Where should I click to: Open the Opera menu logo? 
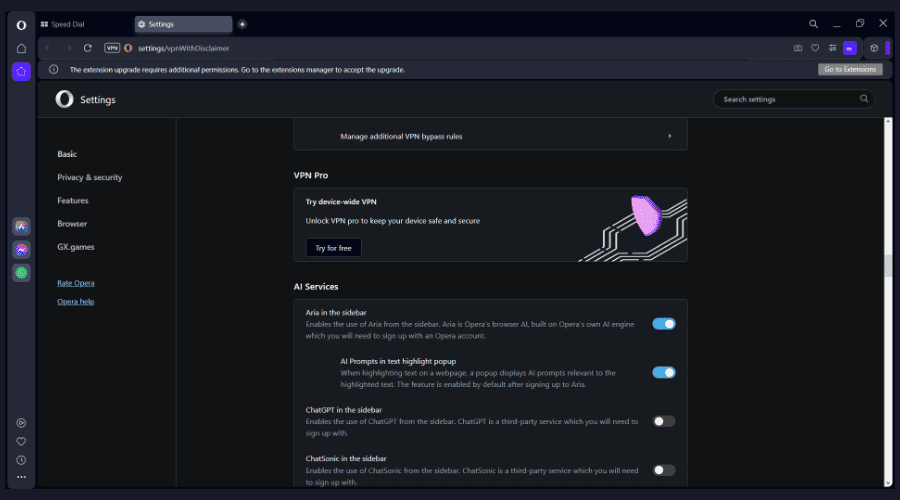[21, 25]
